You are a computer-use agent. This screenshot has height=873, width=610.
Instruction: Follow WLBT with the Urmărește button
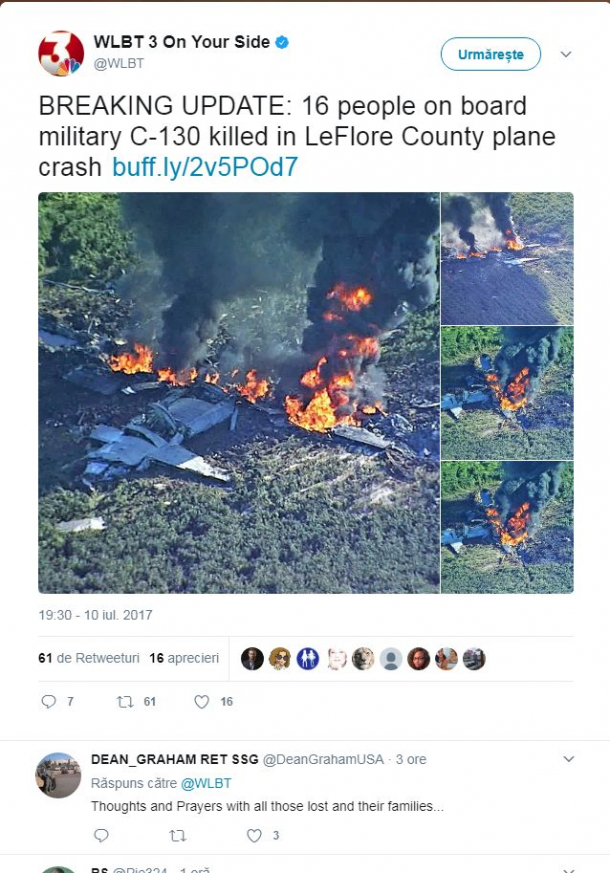[x=490, y=54]
